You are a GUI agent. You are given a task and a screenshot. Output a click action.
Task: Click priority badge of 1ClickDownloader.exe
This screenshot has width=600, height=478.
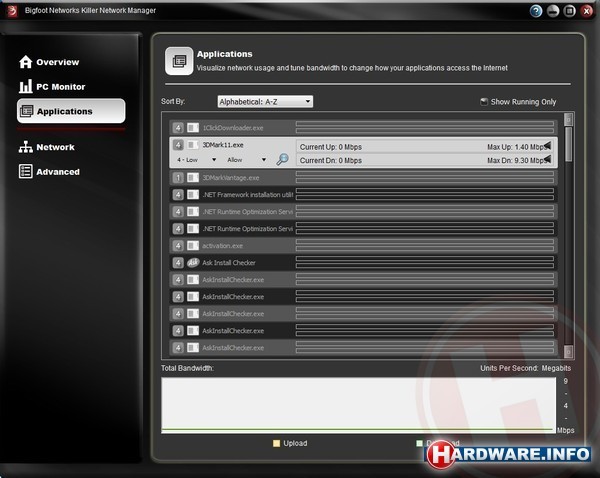coord(178,127)
